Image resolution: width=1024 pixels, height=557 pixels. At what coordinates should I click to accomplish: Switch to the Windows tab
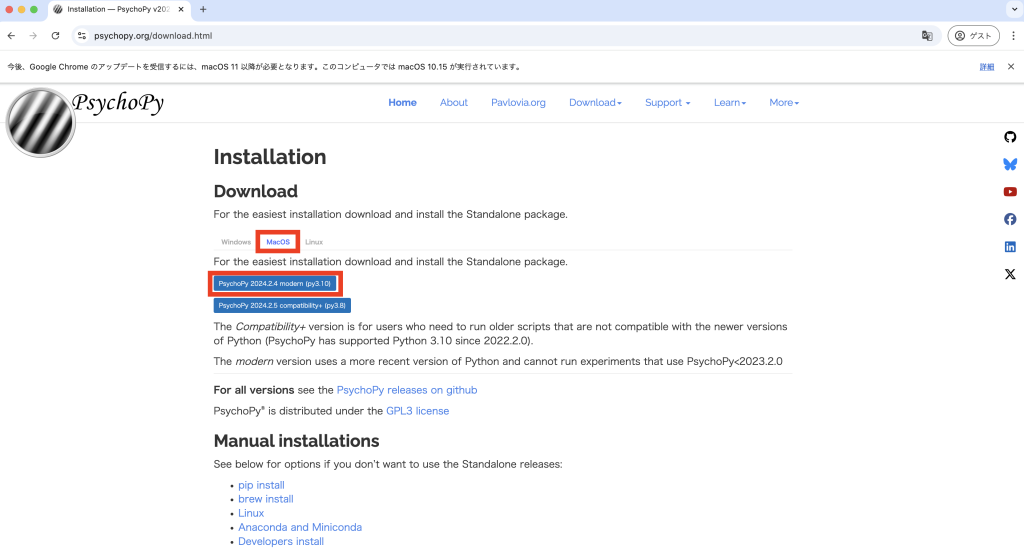(x=236, y=242)
